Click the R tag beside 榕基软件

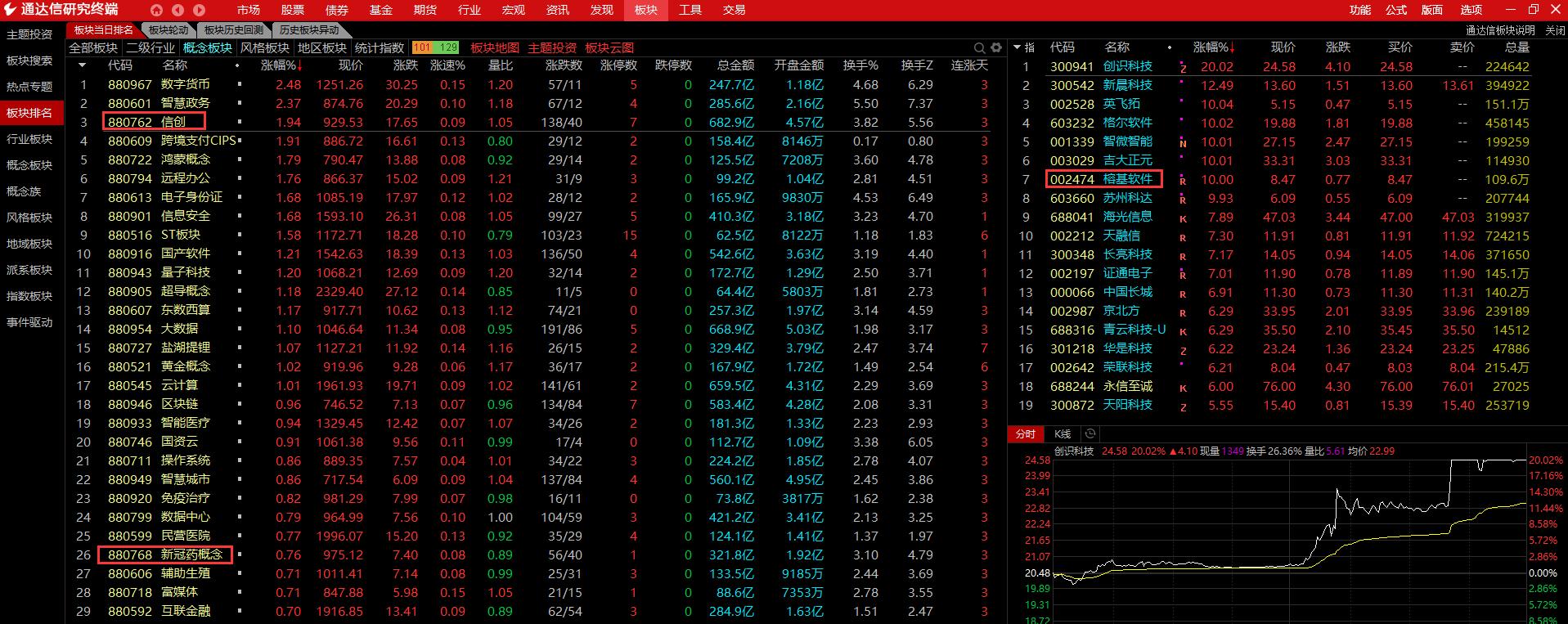coord(1184,182)
